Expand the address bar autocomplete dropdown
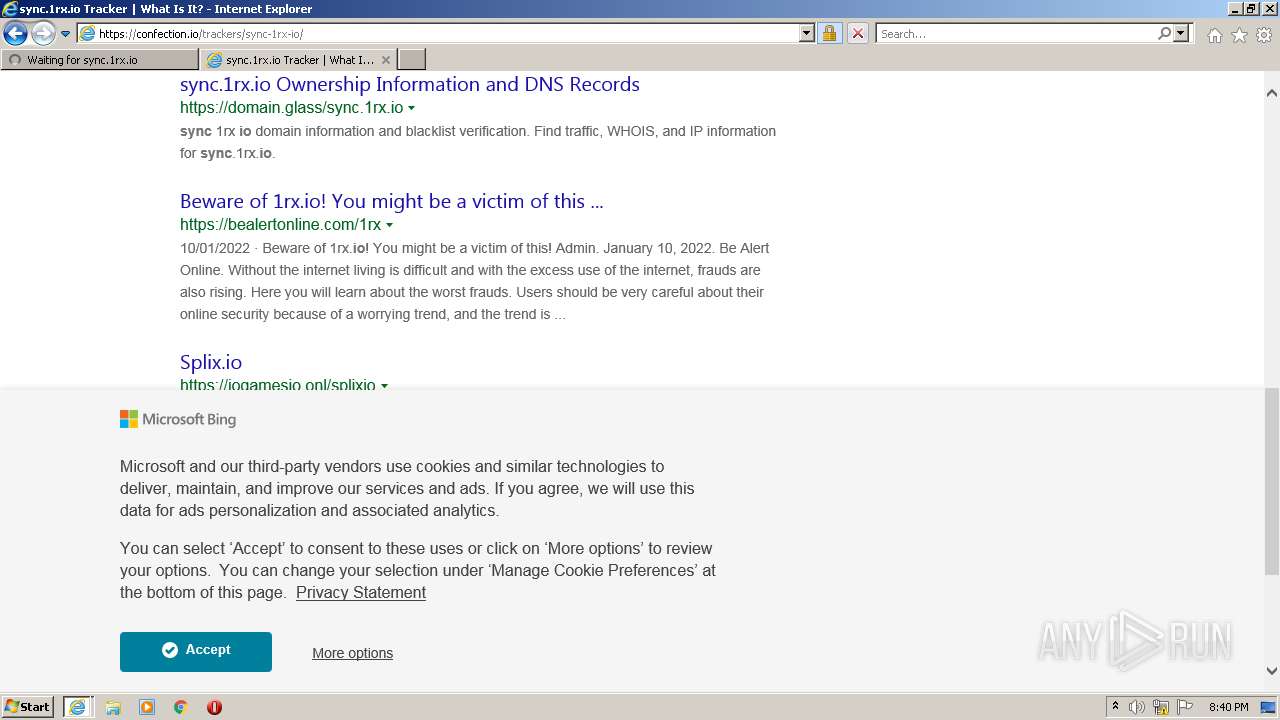The width and height of the screenshot is (1280, 720). tap(807, 33)
